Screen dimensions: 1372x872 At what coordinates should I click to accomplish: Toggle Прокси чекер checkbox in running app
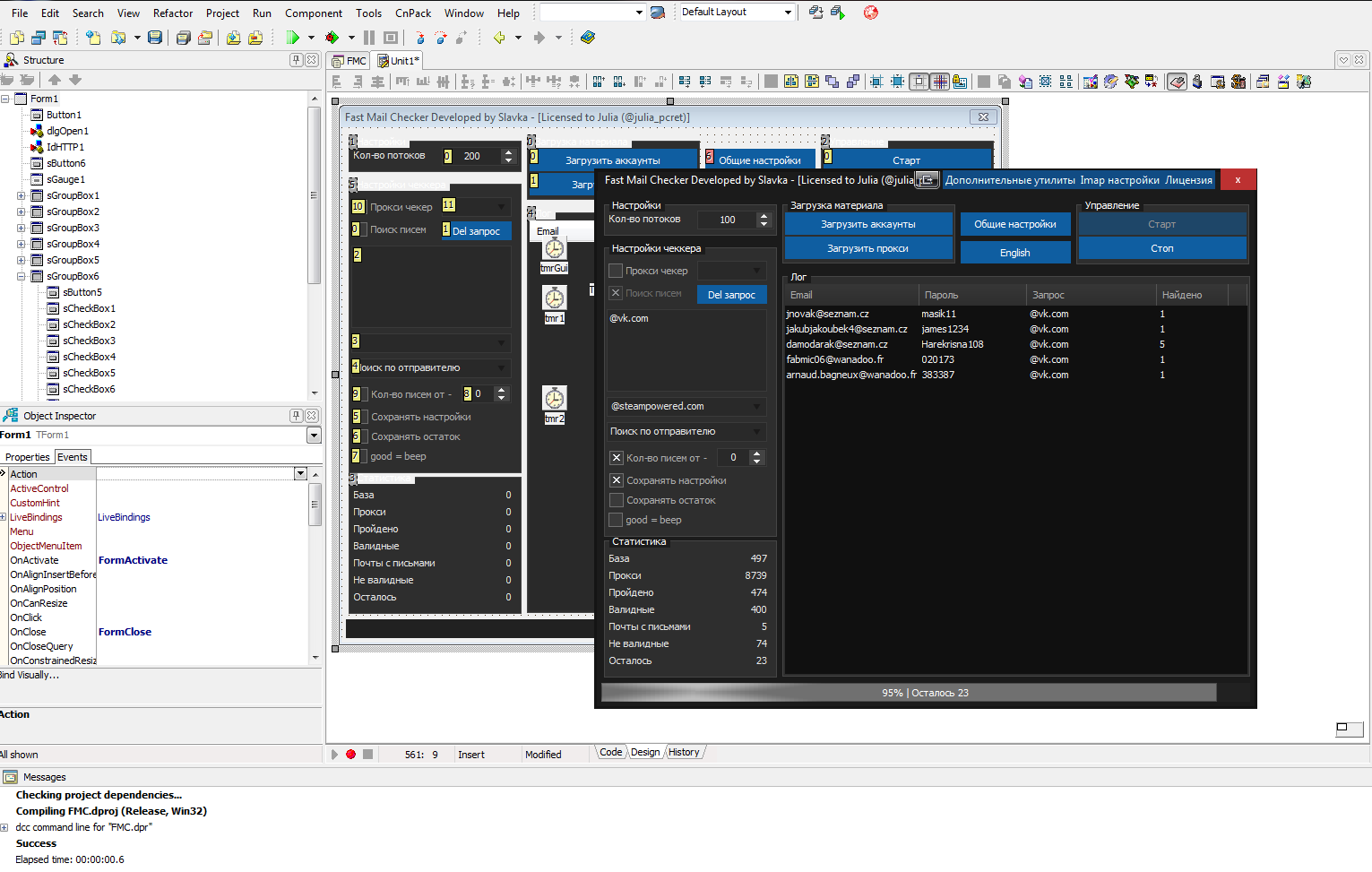click(x=616, y=271)
